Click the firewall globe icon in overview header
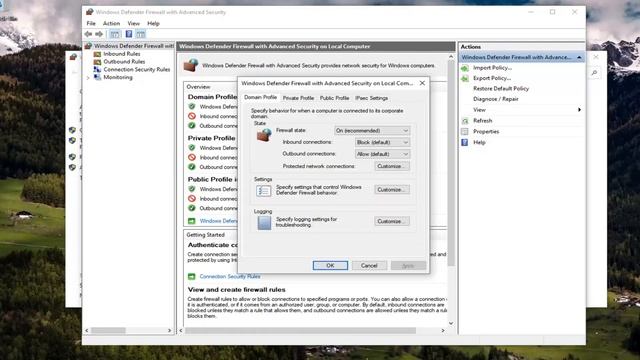This screenshot has height=360, width=640. [191, 65]
